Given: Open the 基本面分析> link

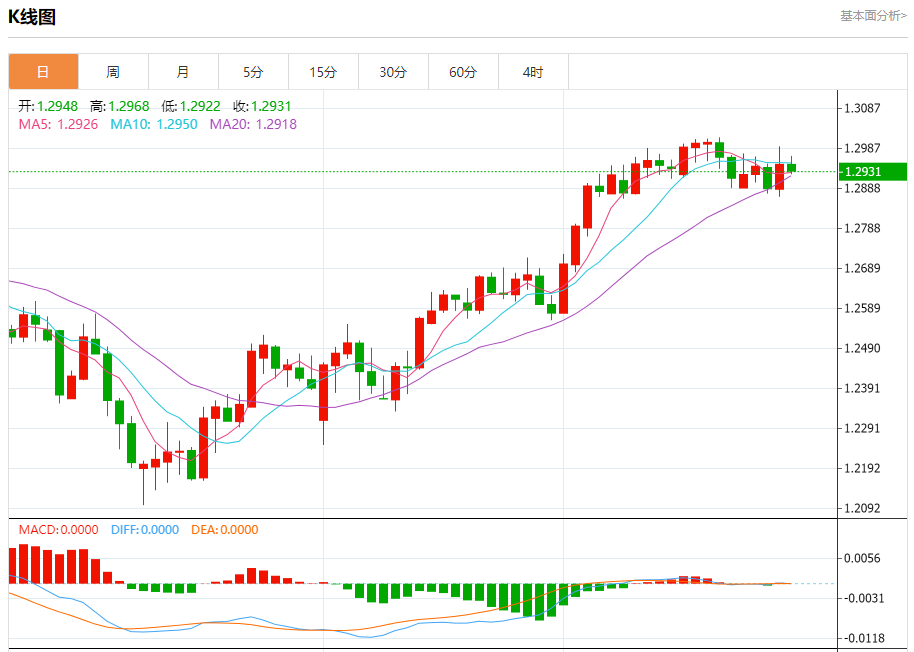Looking at the screenshot, I should tap(873, 16).
